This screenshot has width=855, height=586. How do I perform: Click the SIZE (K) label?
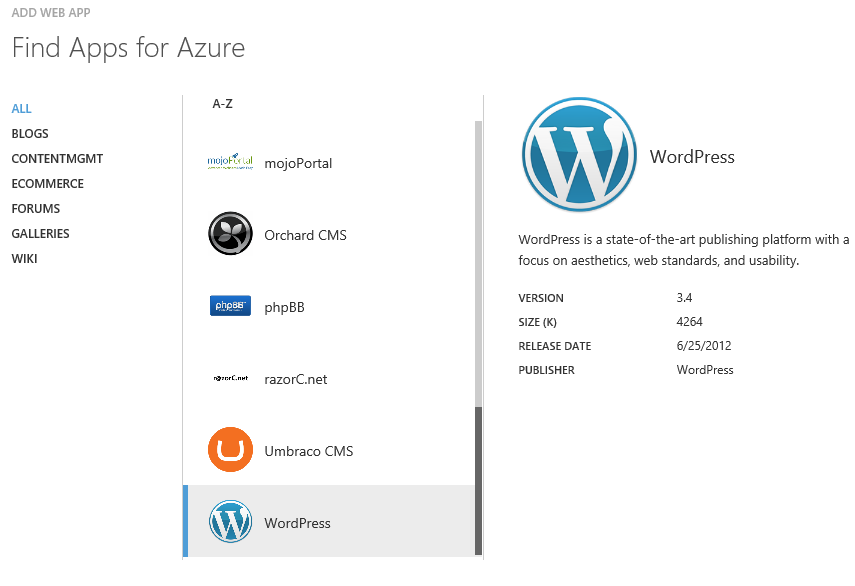point(538,322)
